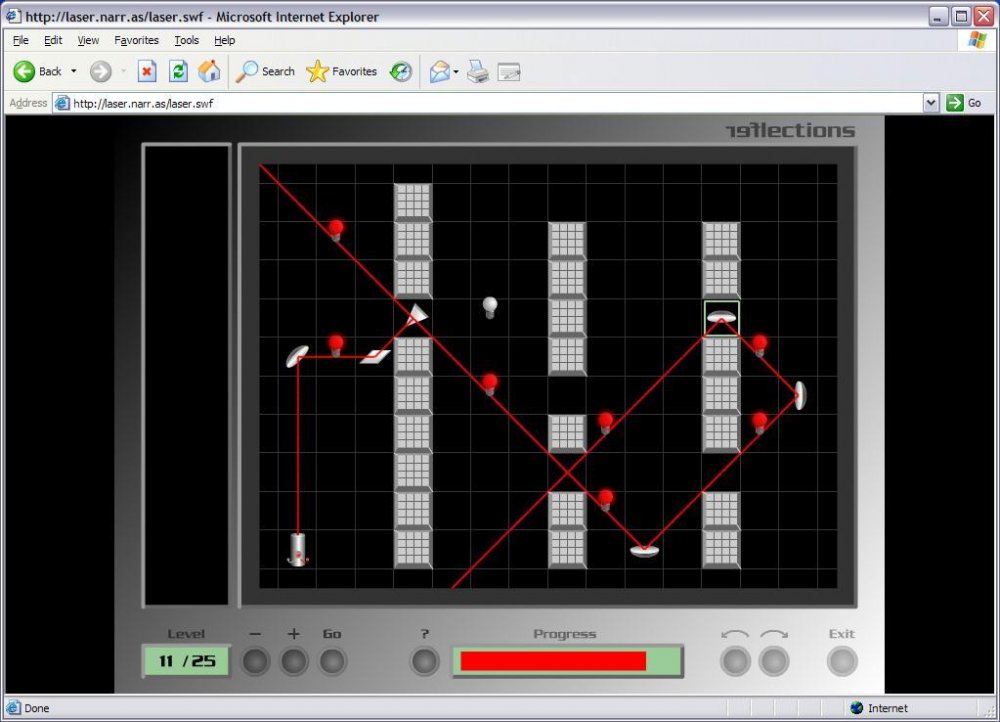Click the red Progress bar
The width and height of the screenshot is (1000, 722).
pyautogui.click(x=553, y=661)
